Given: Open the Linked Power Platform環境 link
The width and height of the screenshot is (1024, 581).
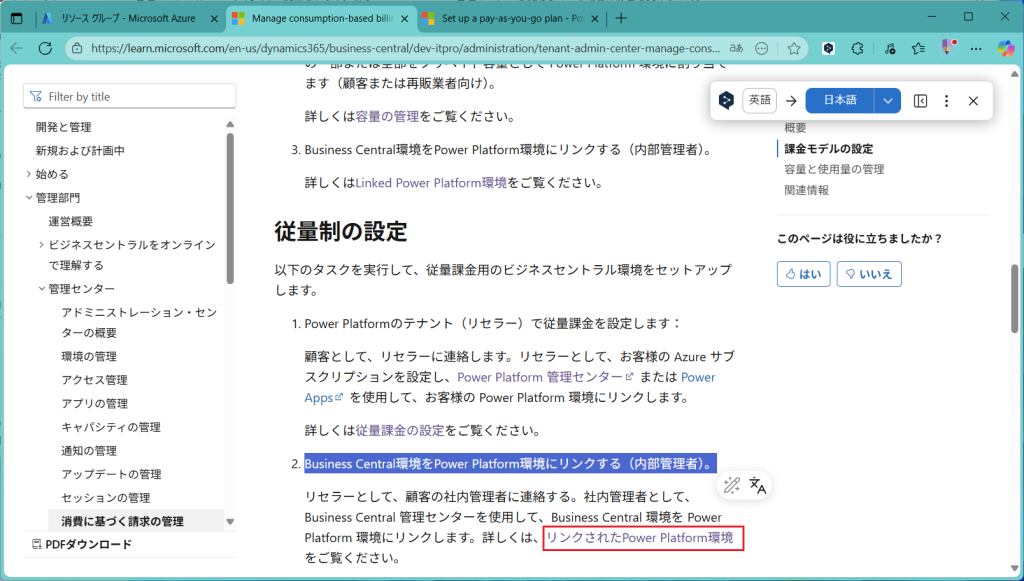Looking at the screenshot, I should click(431, 183).
